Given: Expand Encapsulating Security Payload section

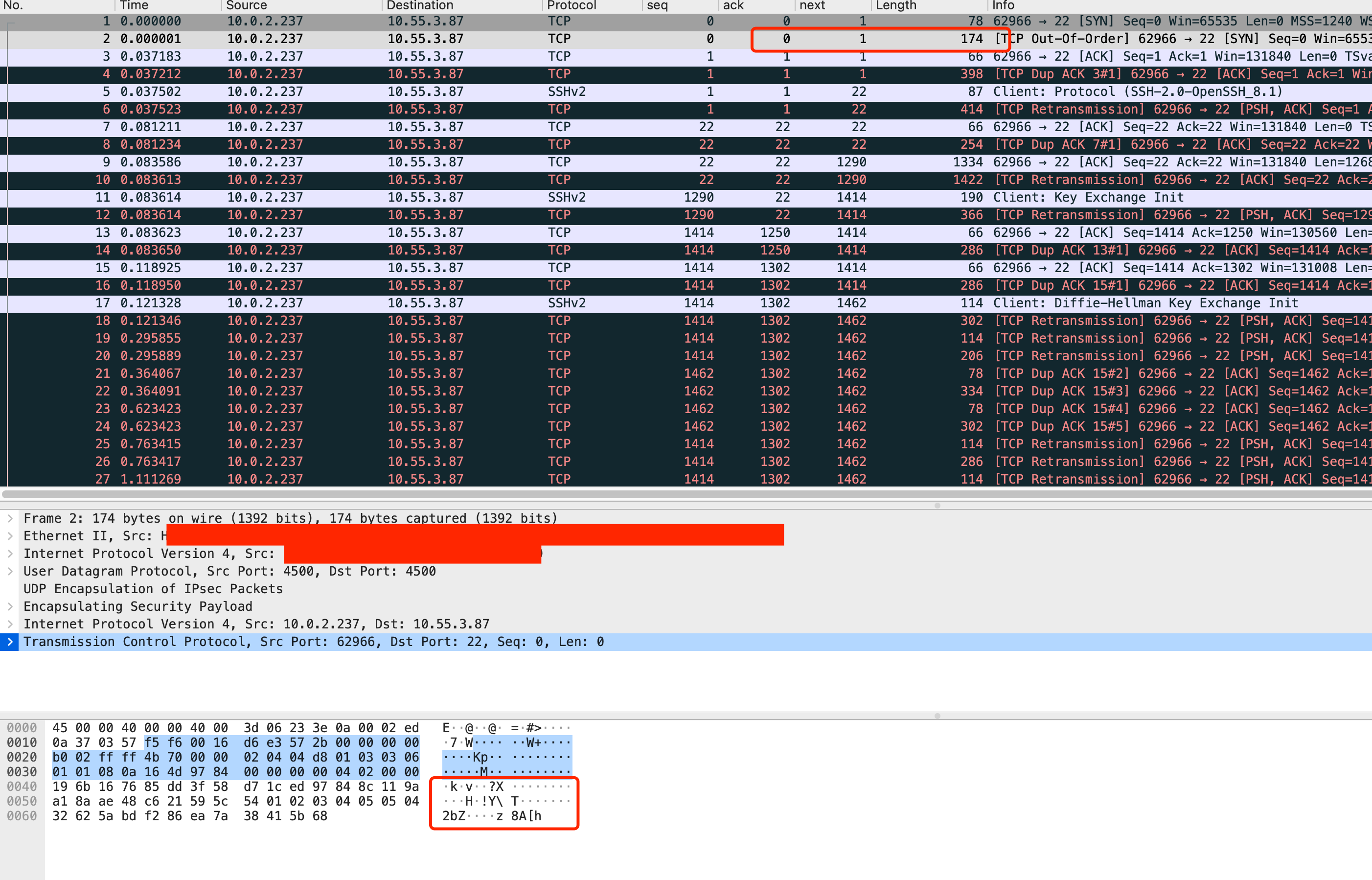Looking at the screenshot, I should [10, 606].
